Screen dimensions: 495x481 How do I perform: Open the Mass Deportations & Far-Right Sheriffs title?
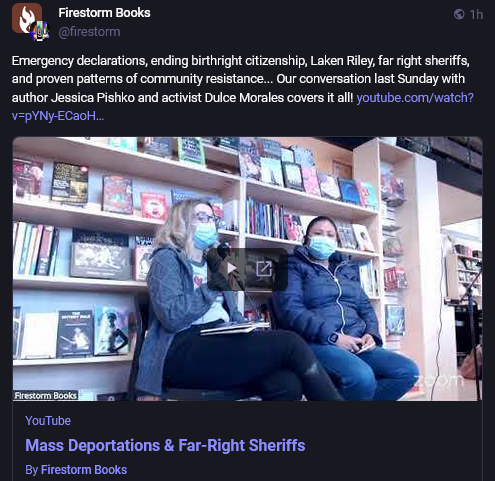click(x=165, y=445)
